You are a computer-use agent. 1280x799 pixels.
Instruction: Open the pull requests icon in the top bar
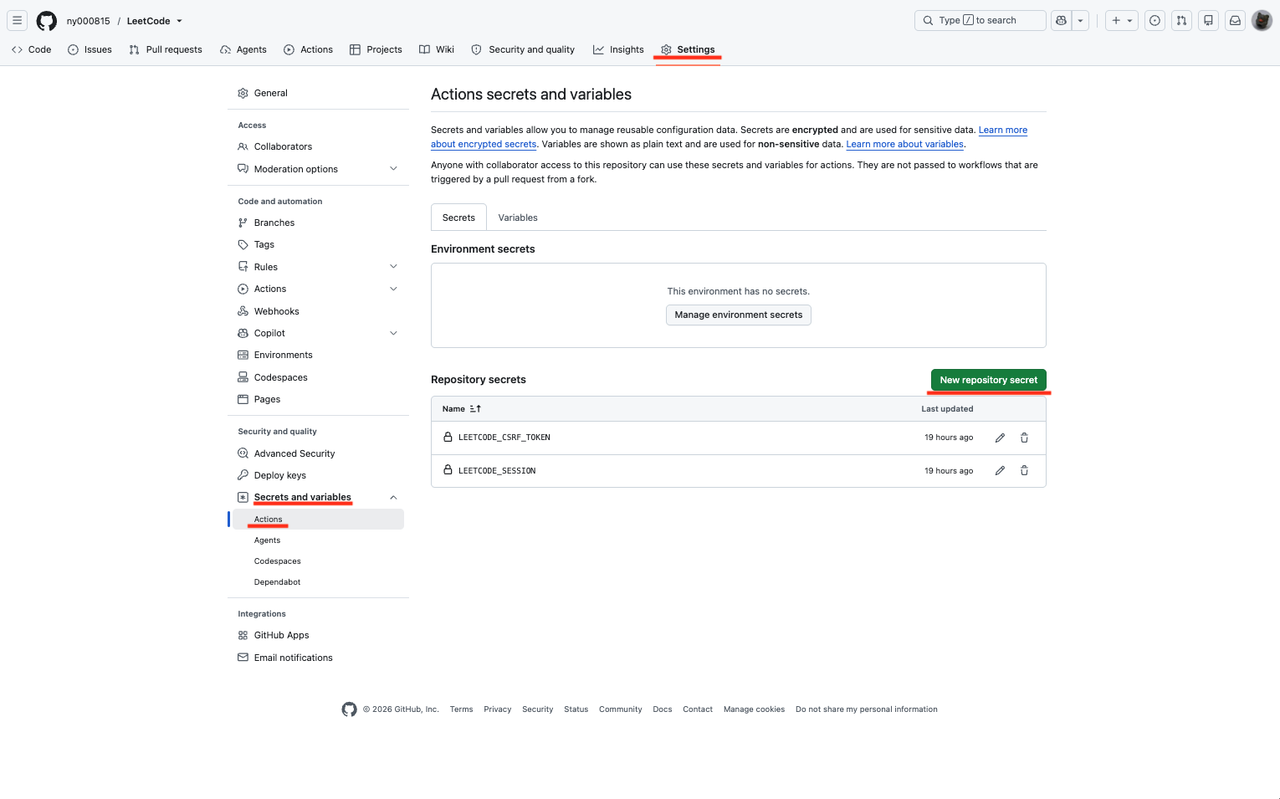point(1181,21)
